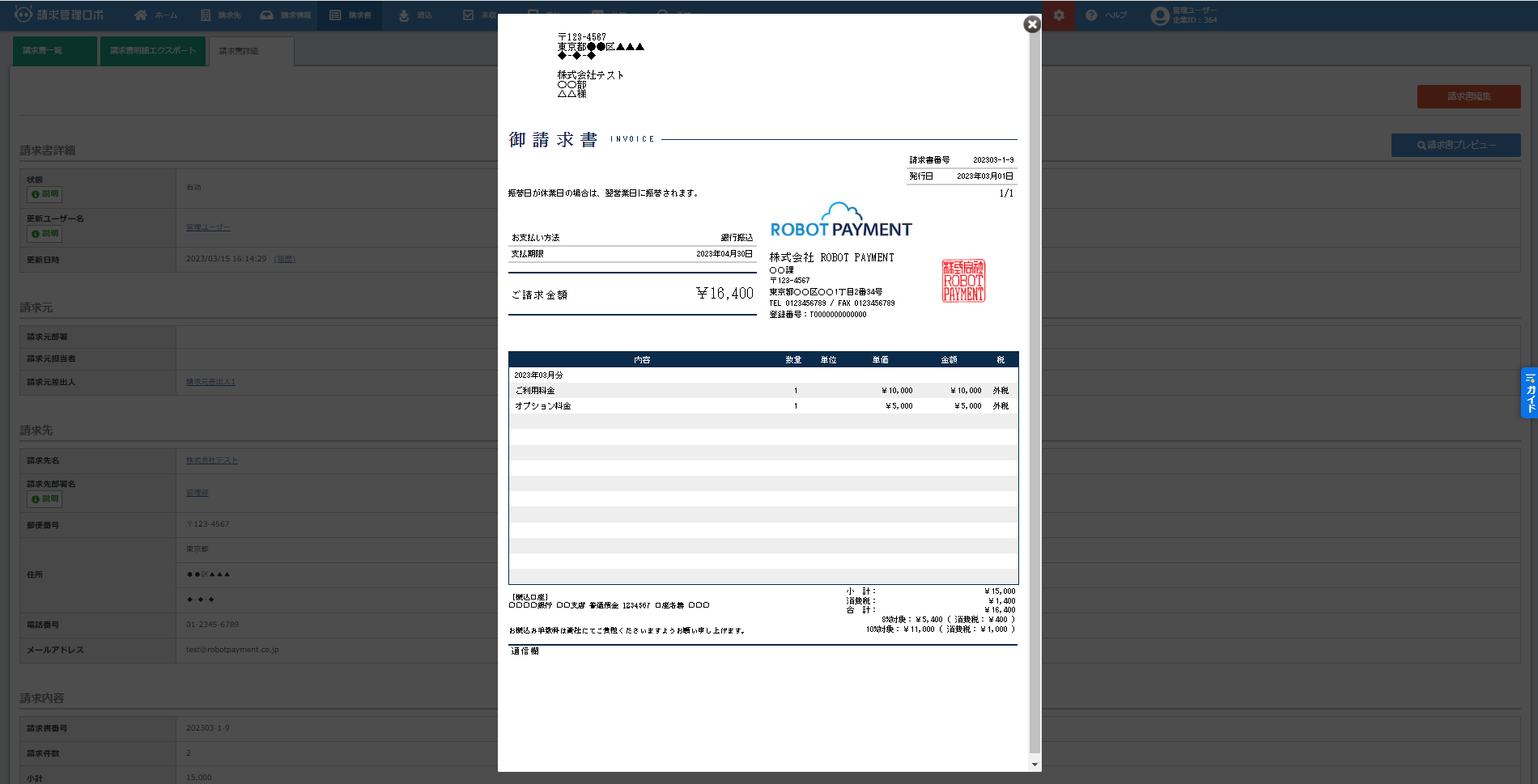Click the 通信欄 label at invoice bottom
This screenshot has width=1538, height=784.
[525, 651]
